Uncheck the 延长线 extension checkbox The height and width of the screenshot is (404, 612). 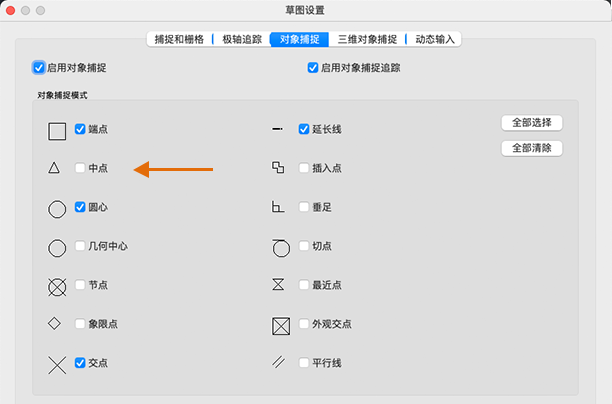click(304, 129)
